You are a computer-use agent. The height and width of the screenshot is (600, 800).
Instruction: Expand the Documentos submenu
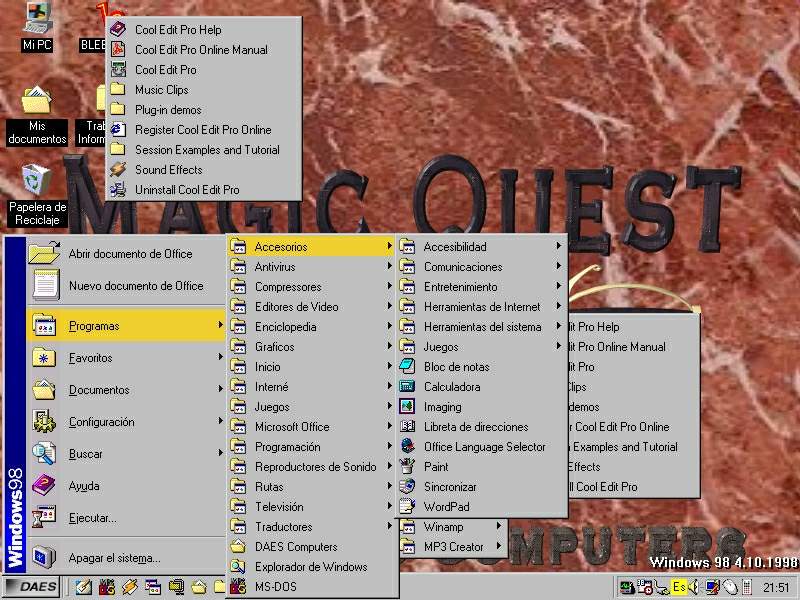(x=127, y=390)
